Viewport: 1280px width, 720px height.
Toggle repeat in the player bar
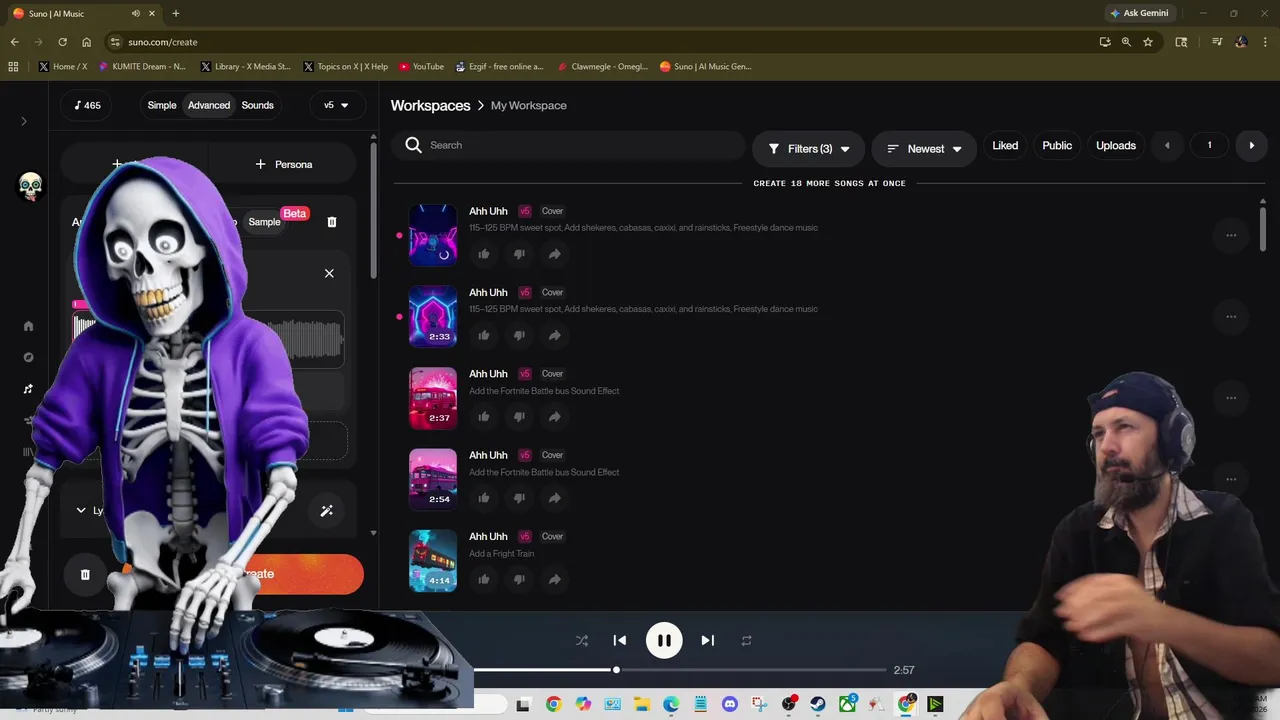(746, 640)
